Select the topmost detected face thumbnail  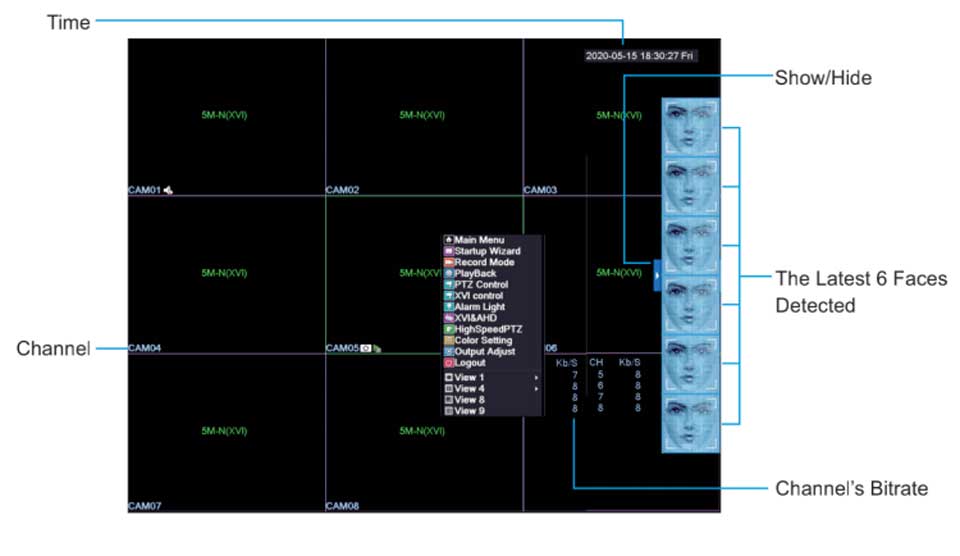tap(691, 126)
